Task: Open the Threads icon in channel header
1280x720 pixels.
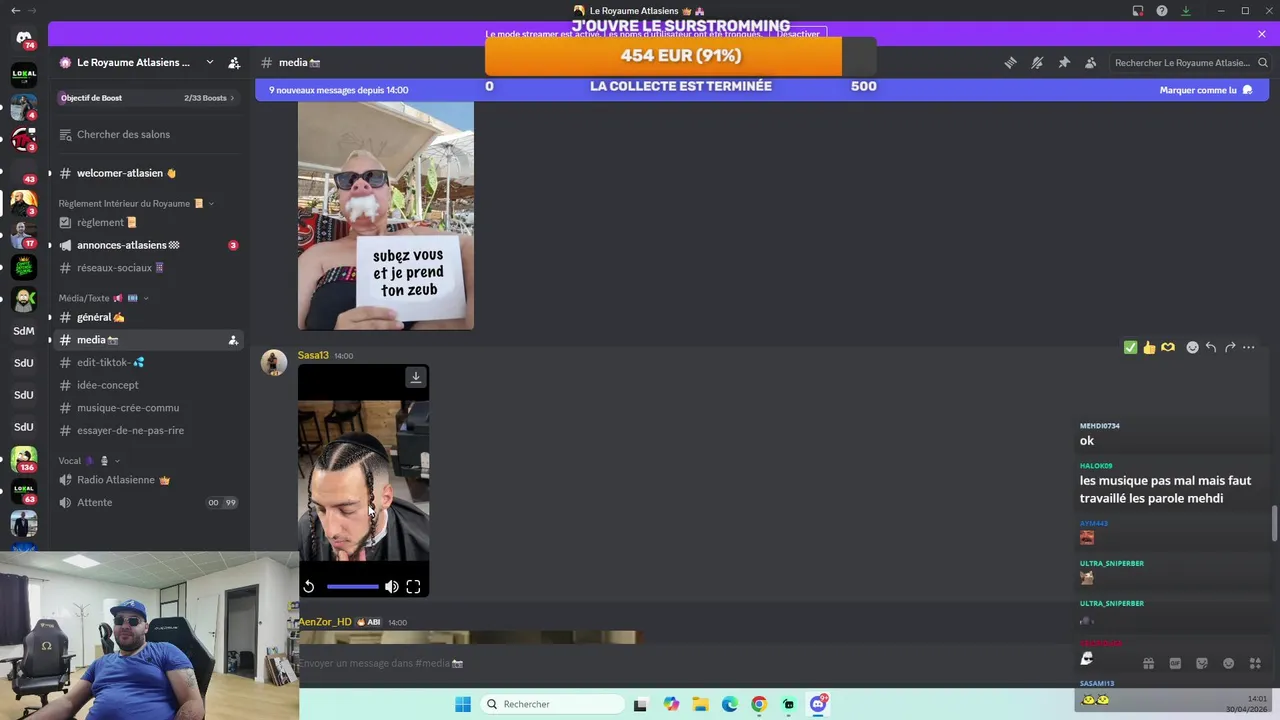Action: (x=1010, y=62)
